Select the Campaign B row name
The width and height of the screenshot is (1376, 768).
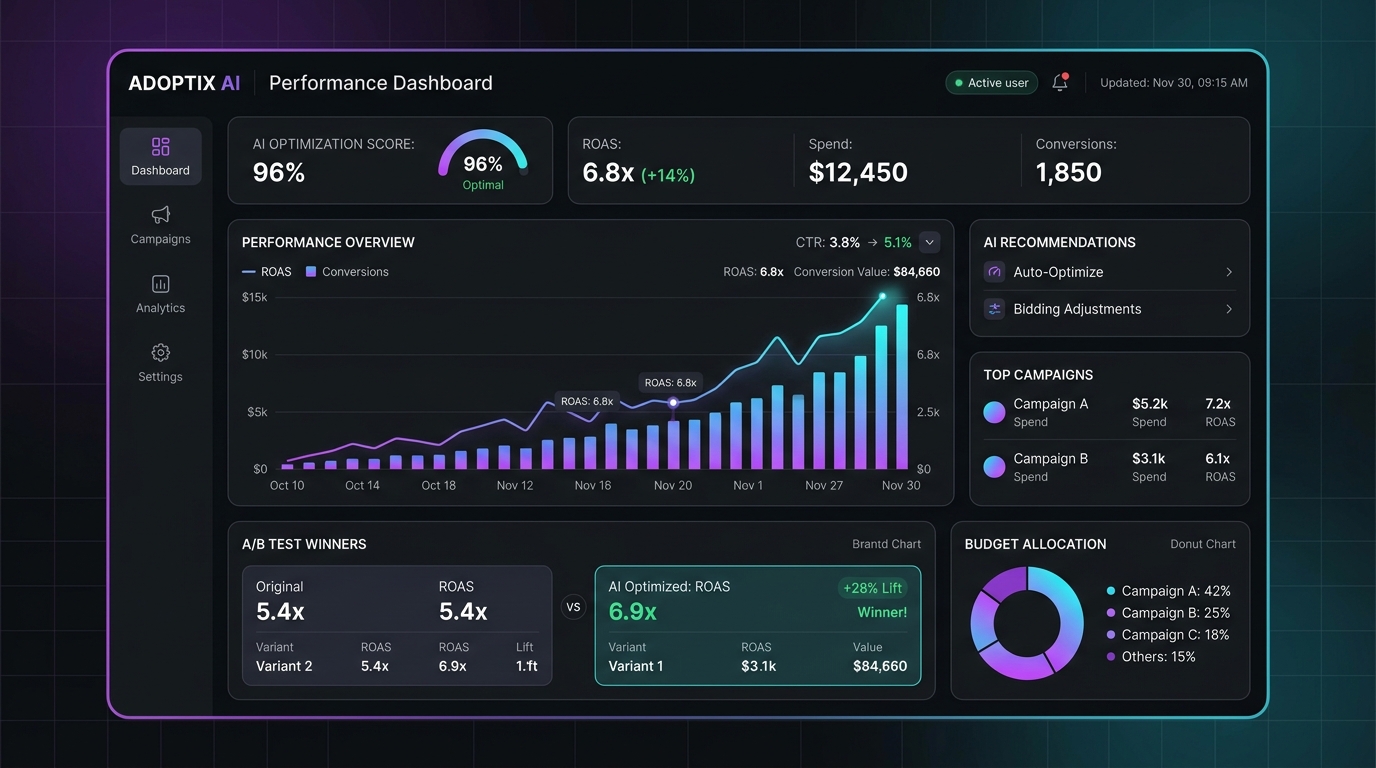click(x=1050, y=458)
